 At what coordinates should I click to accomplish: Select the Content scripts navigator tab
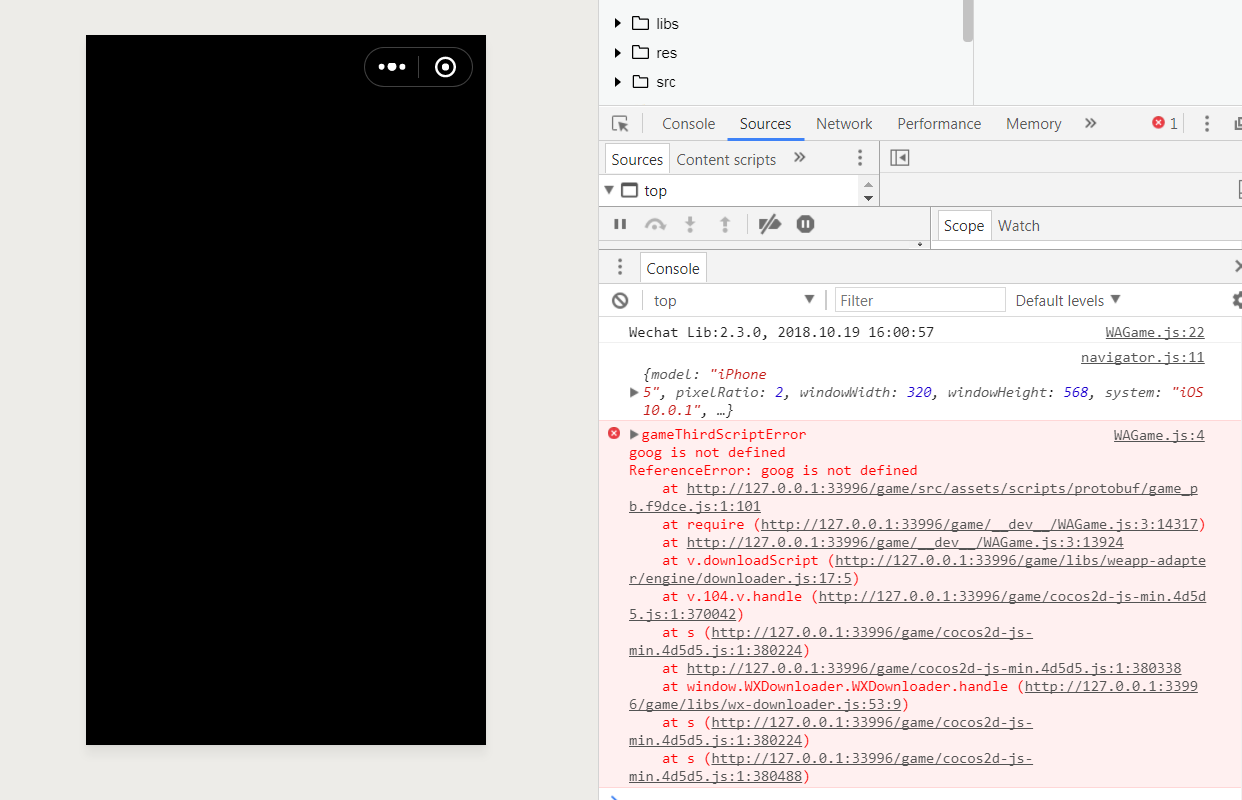point(726,159)
